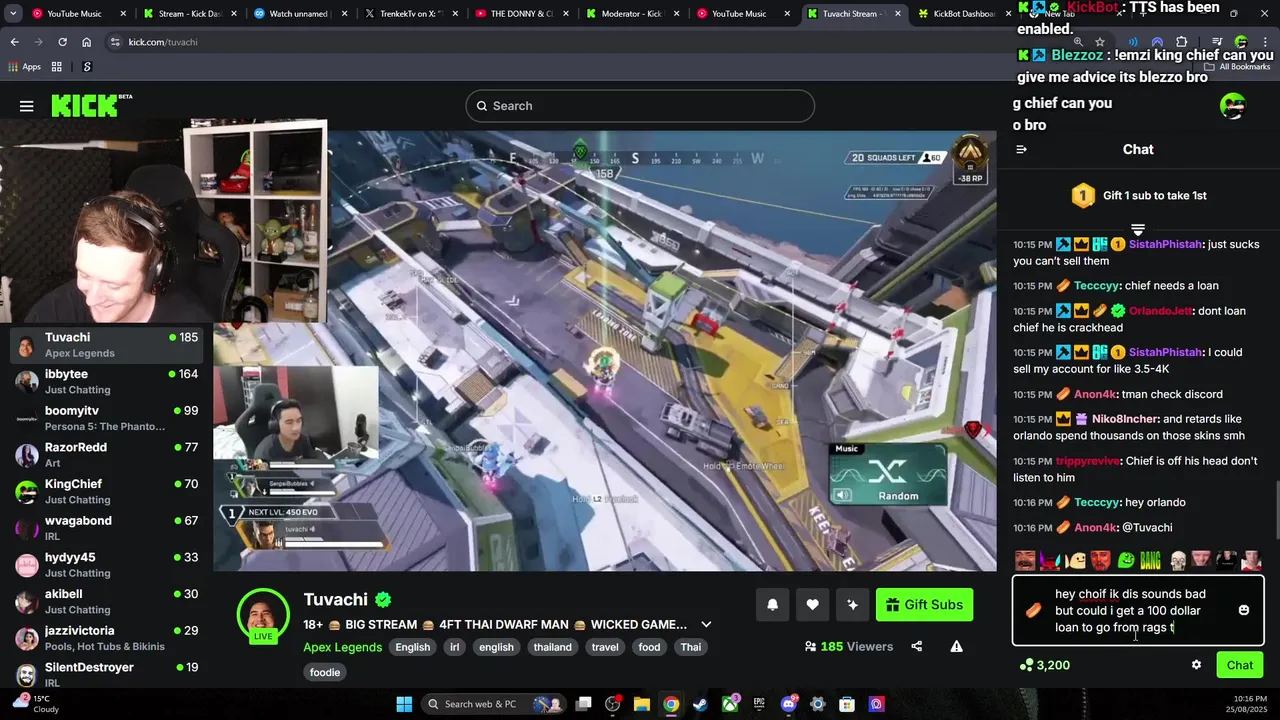The width and height of the screenshot is (1280, 720).
Task: Click the channel points 3,200 indicator
Action: click(1045, 665)
